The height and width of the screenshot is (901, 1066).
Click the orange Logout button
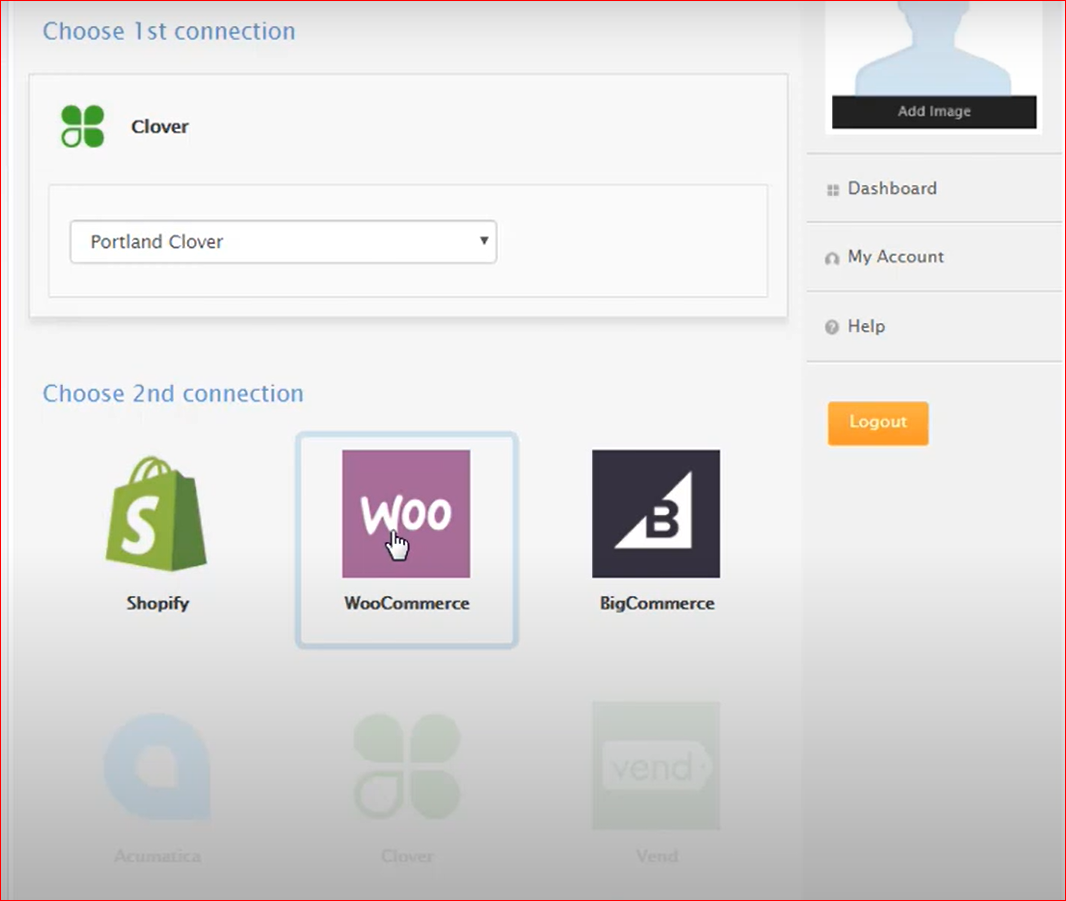pyautogui.click(x=878, y=423)
